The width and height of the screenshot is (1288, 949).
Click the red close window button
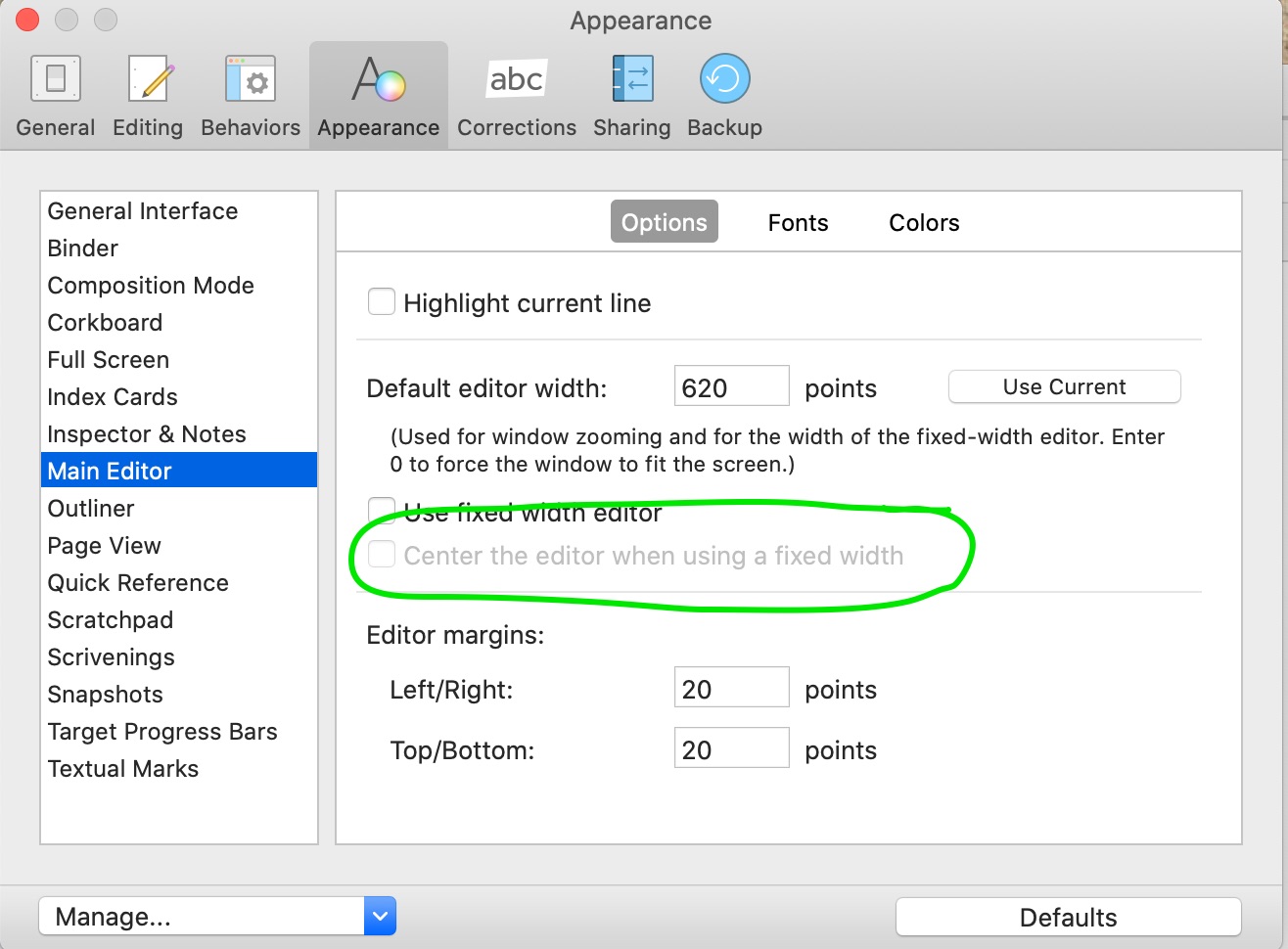point(27,20)
